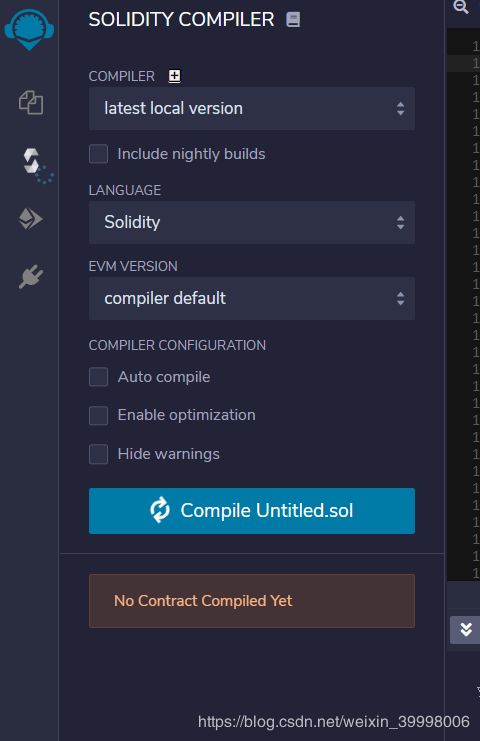
Task: Expand the Language Solidity dropdown
Action: coord(252,223)
